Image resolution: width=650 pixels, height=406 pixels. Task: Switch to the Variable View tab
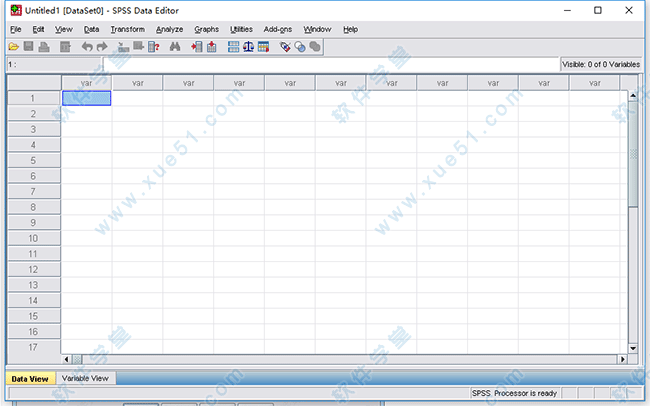point(85,378)
